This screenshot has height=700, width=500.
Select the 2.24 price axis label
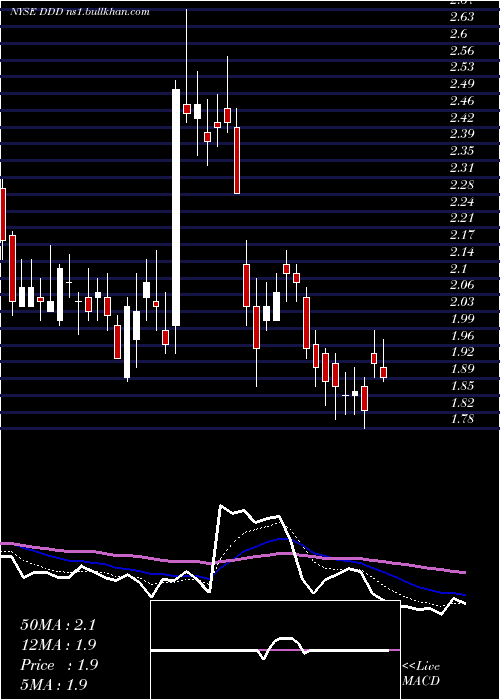462,201
